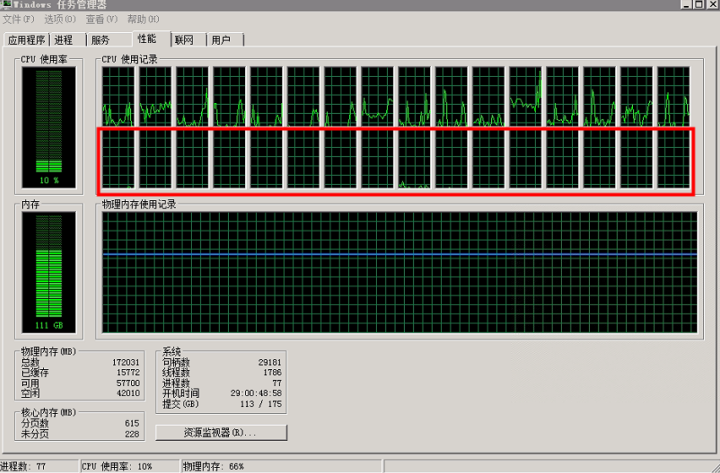Click the CPU 使用率 gauge showing 10 %

click(x=49, y=127)
